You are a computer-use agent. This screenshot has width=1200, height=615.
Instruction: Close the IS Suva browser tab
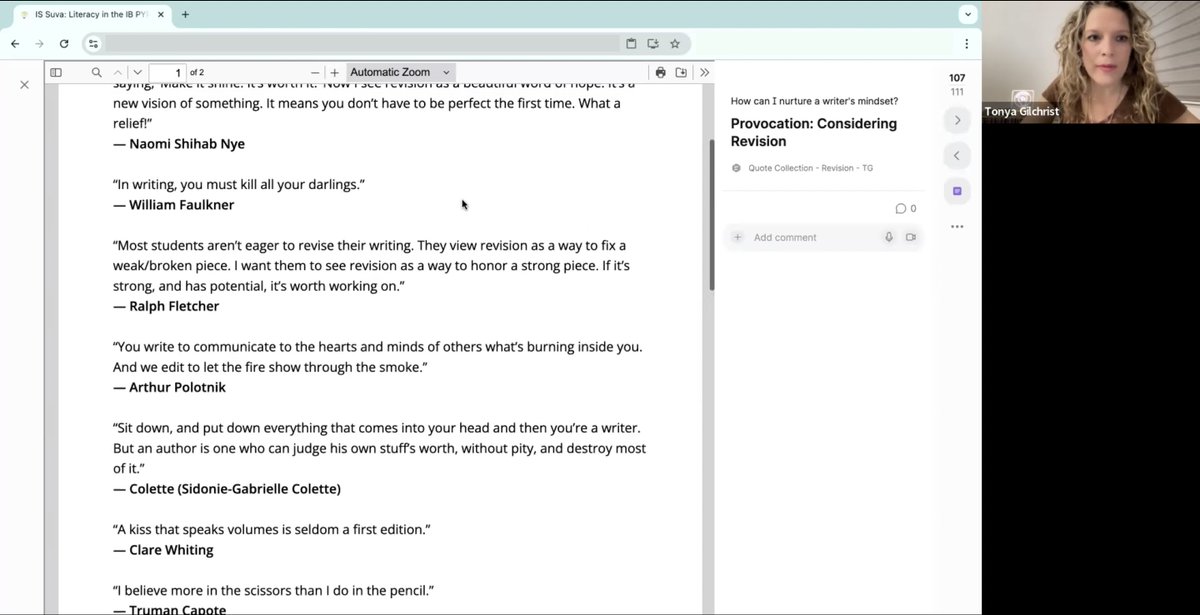161,15
